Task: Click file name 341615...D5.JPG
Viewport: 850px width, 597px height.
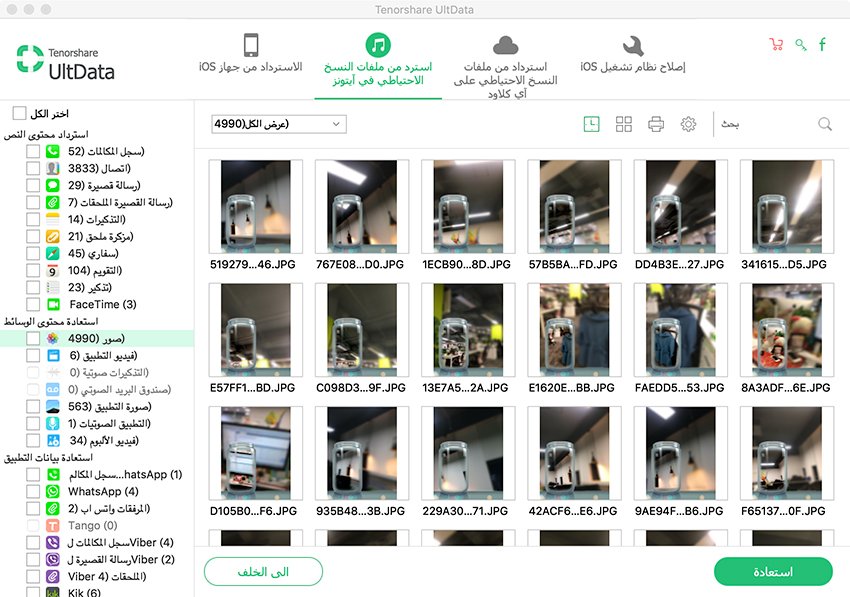Action: click(784, 265)
